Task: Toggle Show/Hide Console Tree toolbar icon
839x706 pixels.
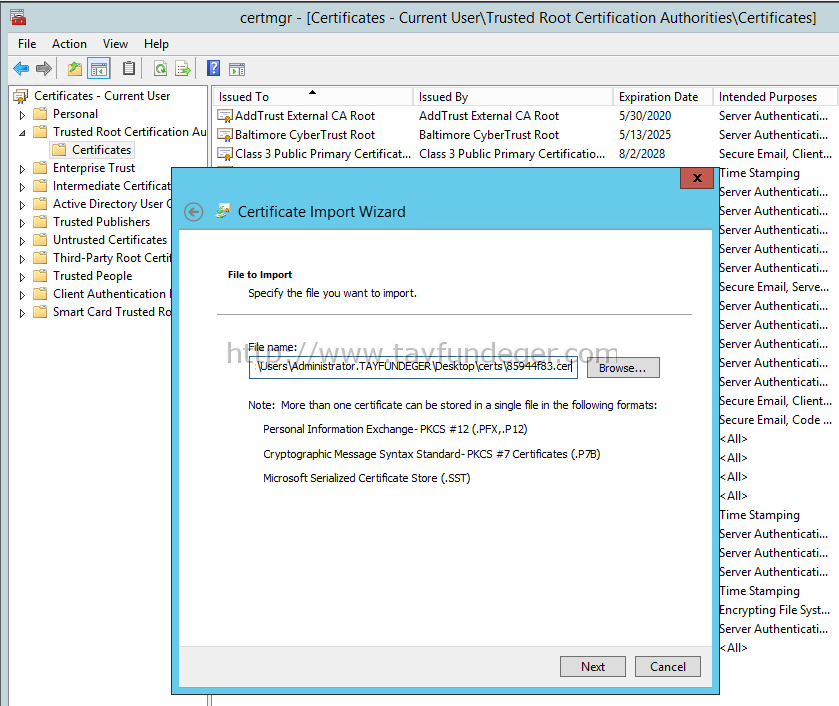Action: [x=99, y=69]
